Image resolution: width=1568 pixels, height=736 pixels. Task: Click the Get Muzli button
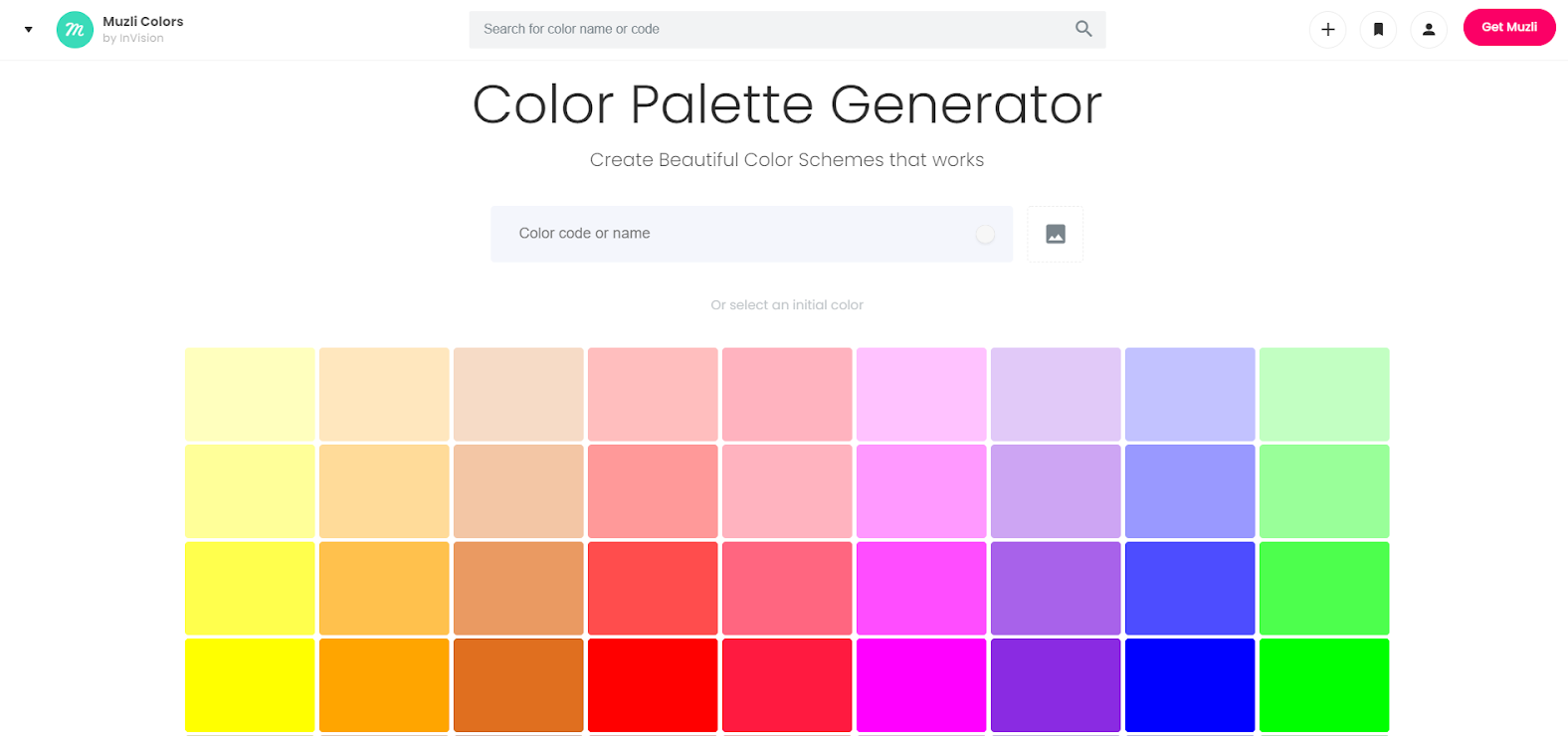click(1508, 27)
